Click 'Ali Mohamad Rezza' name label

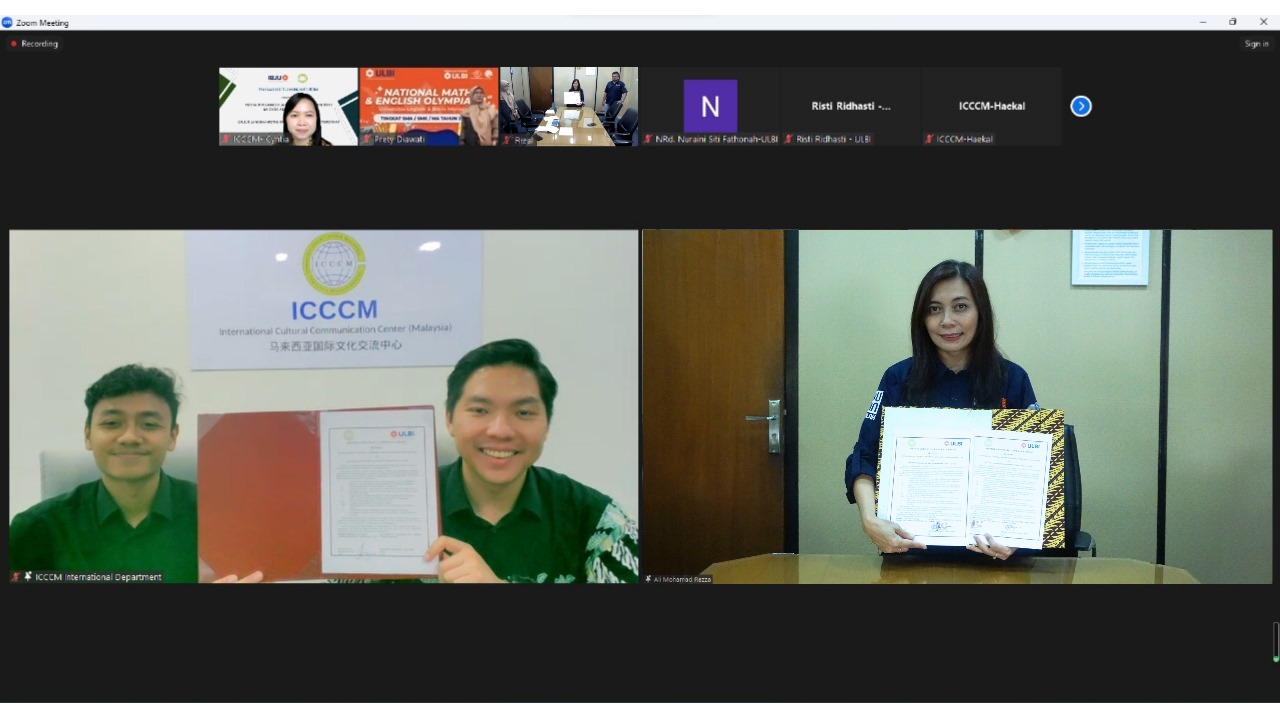(682, 579)
